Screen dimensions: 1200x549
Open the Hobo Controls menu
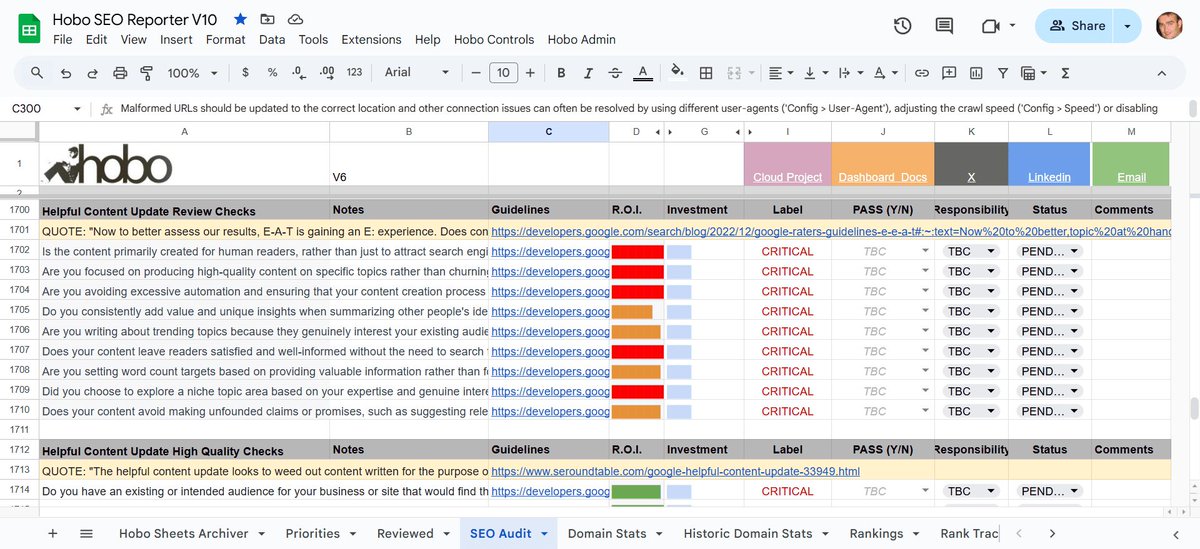pos(494,40)
